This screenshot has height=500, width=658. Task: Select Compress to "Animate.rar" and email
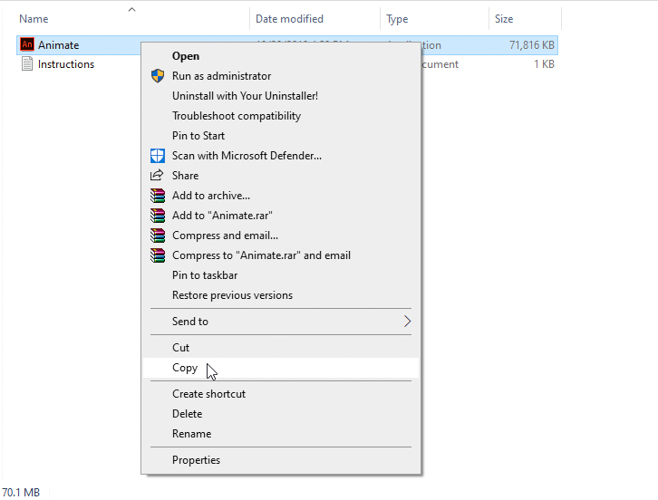pos(281,255)
